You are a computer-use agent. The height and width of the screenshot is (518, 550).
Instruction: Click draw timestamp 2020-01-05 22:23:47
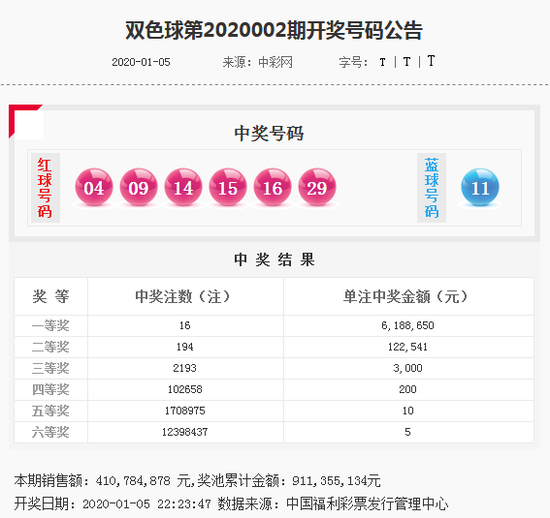(x=147, y=504)
